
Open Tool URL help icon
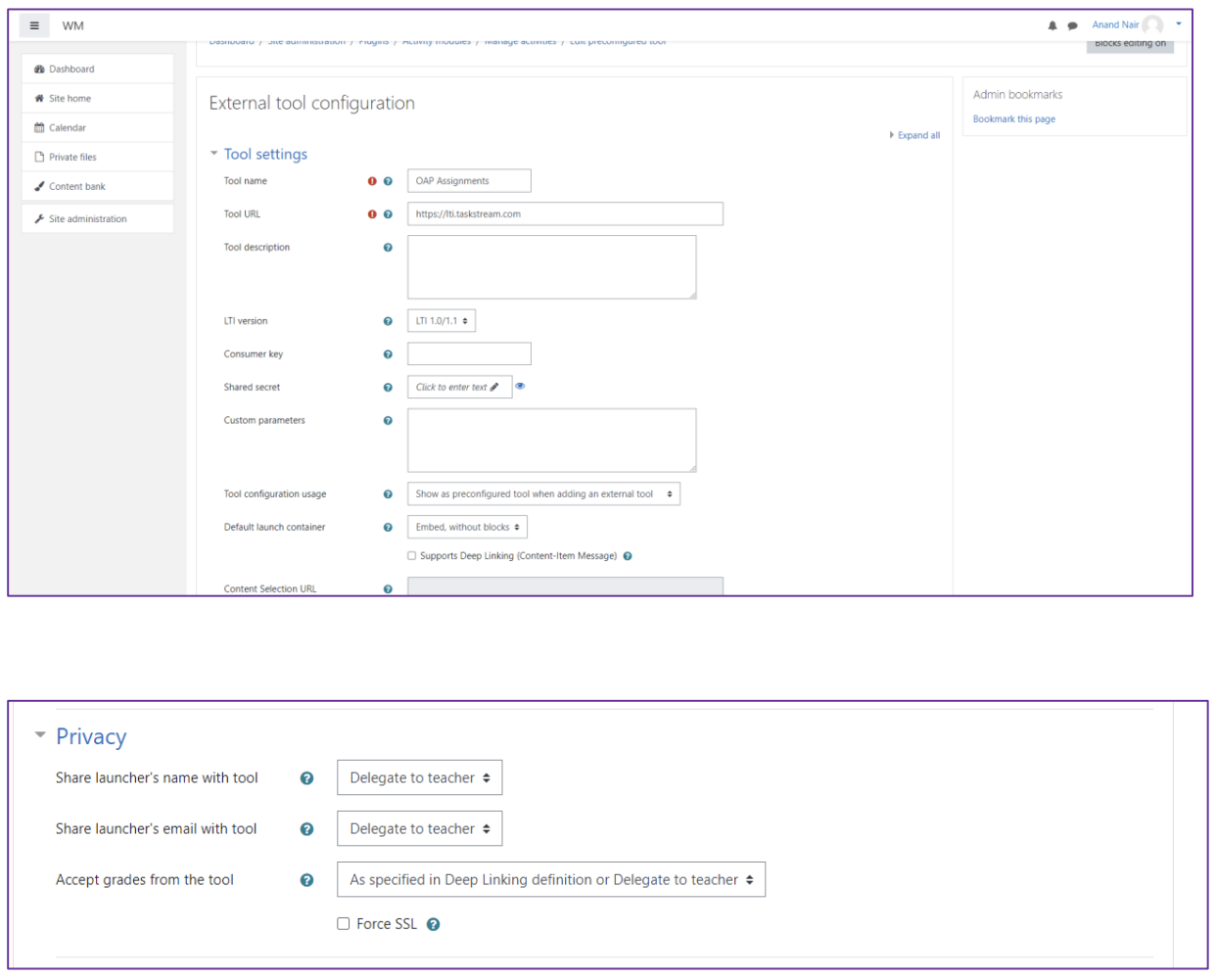click(388, 214)
